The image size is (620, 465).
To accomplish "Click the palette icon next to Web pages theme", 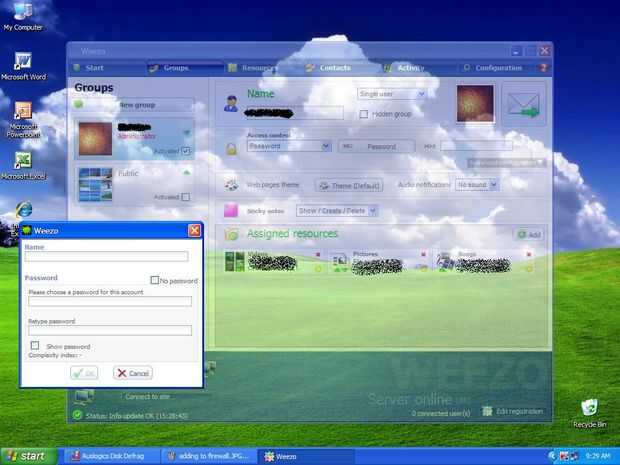I will click(x=231, y=184).
